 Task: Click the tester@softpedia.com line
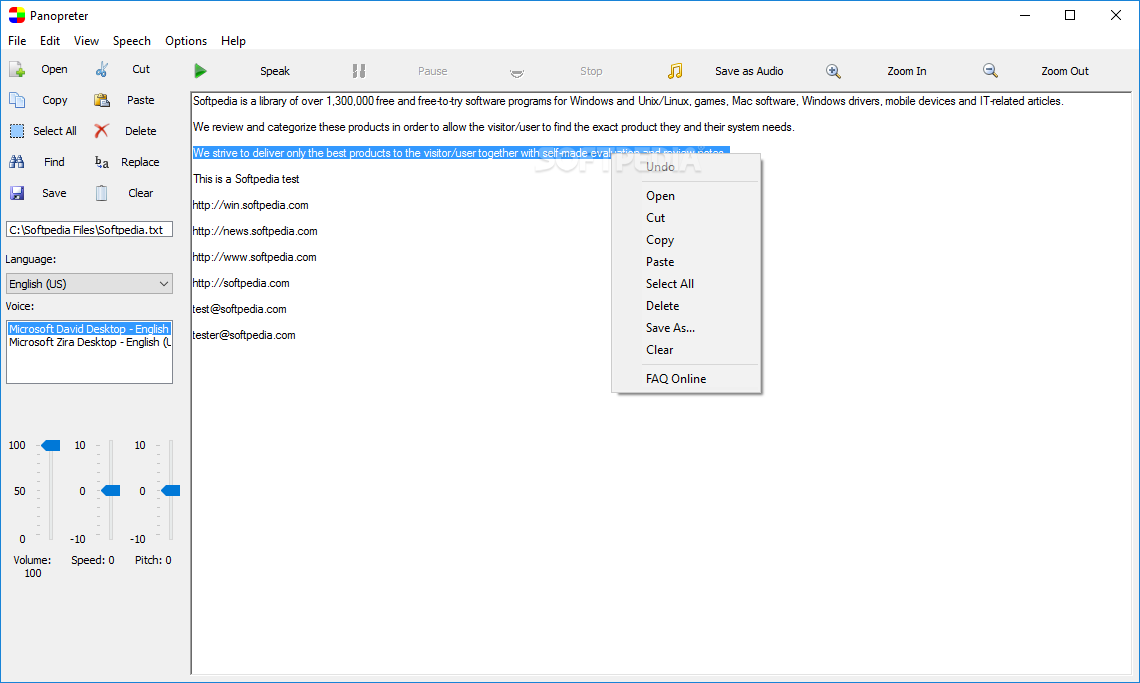click(x=244, y=335)
